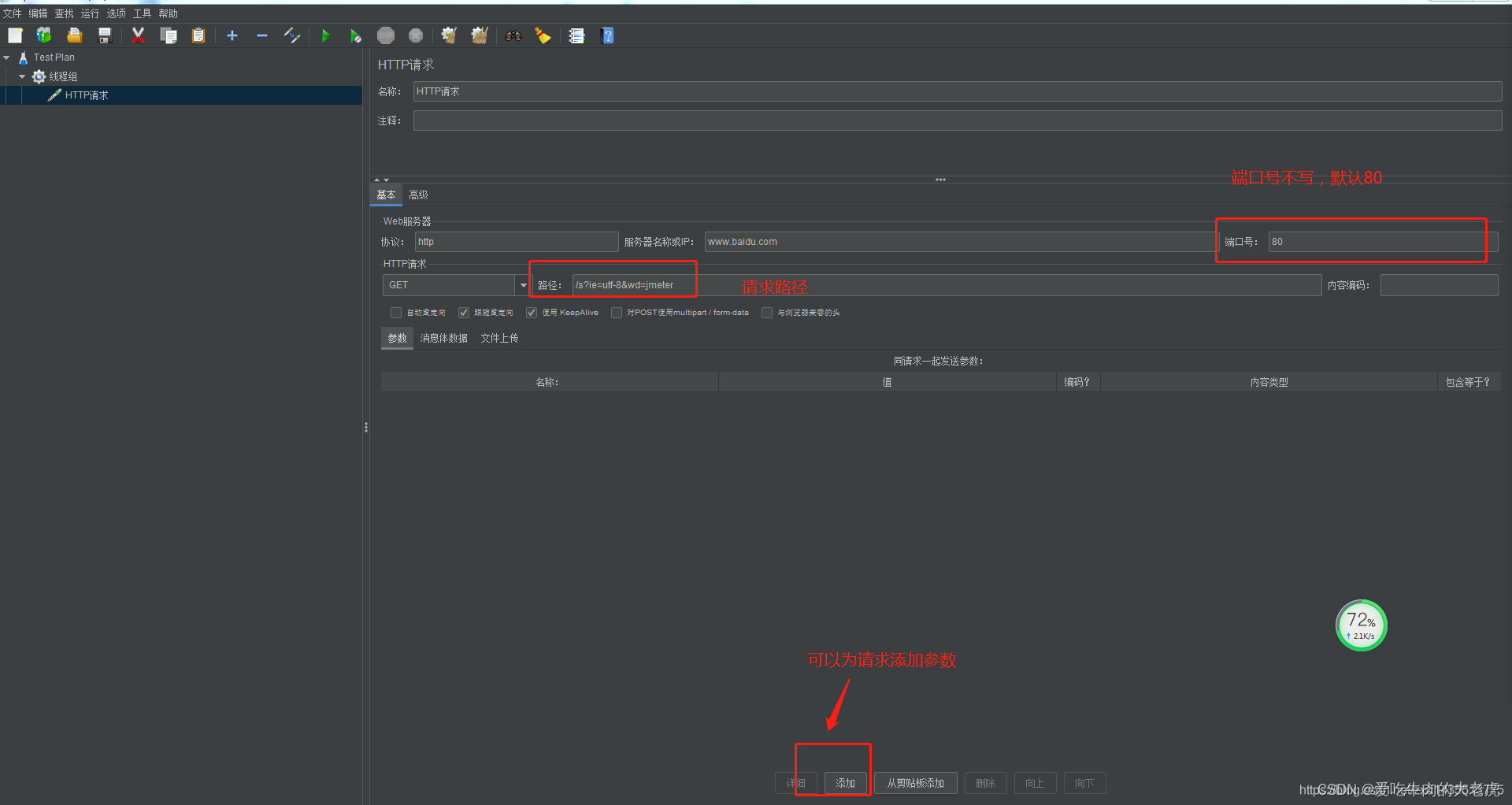Click the 端口号 field showing 80
Image resolution: width=1512 pixels, height=805 pixels.
tap(1383, 242)
